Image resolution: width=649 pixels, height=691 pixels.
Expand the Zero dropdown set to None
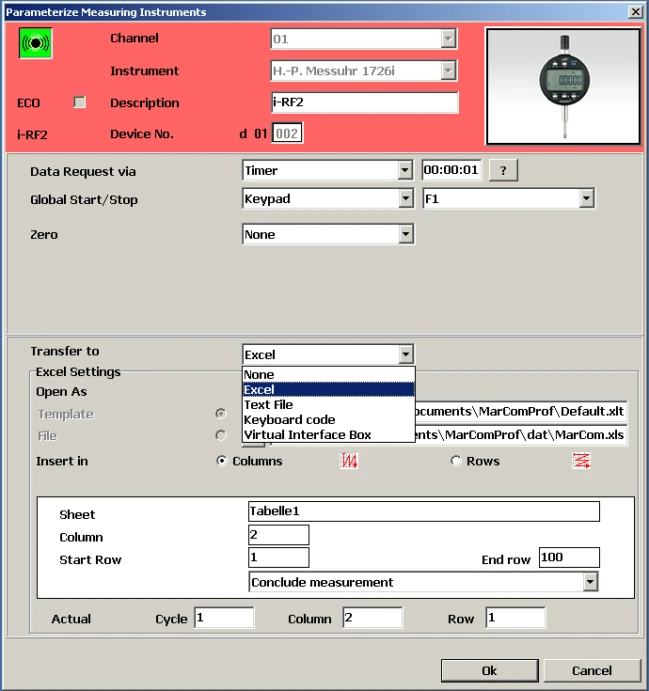(405, 234)
